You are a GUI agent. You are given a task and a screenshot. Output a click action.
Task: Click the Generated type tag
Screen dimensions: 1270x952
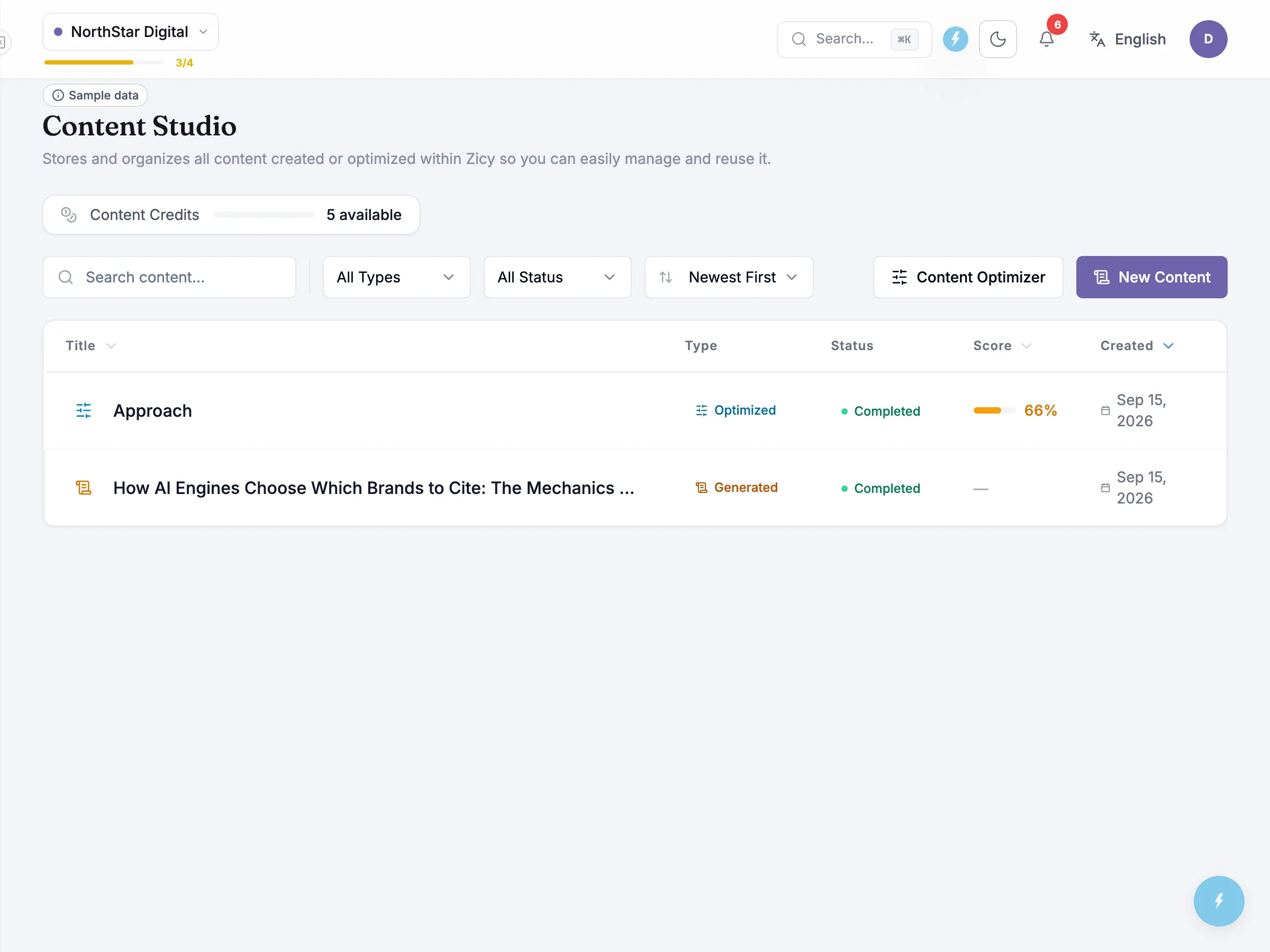coord(737,487)
